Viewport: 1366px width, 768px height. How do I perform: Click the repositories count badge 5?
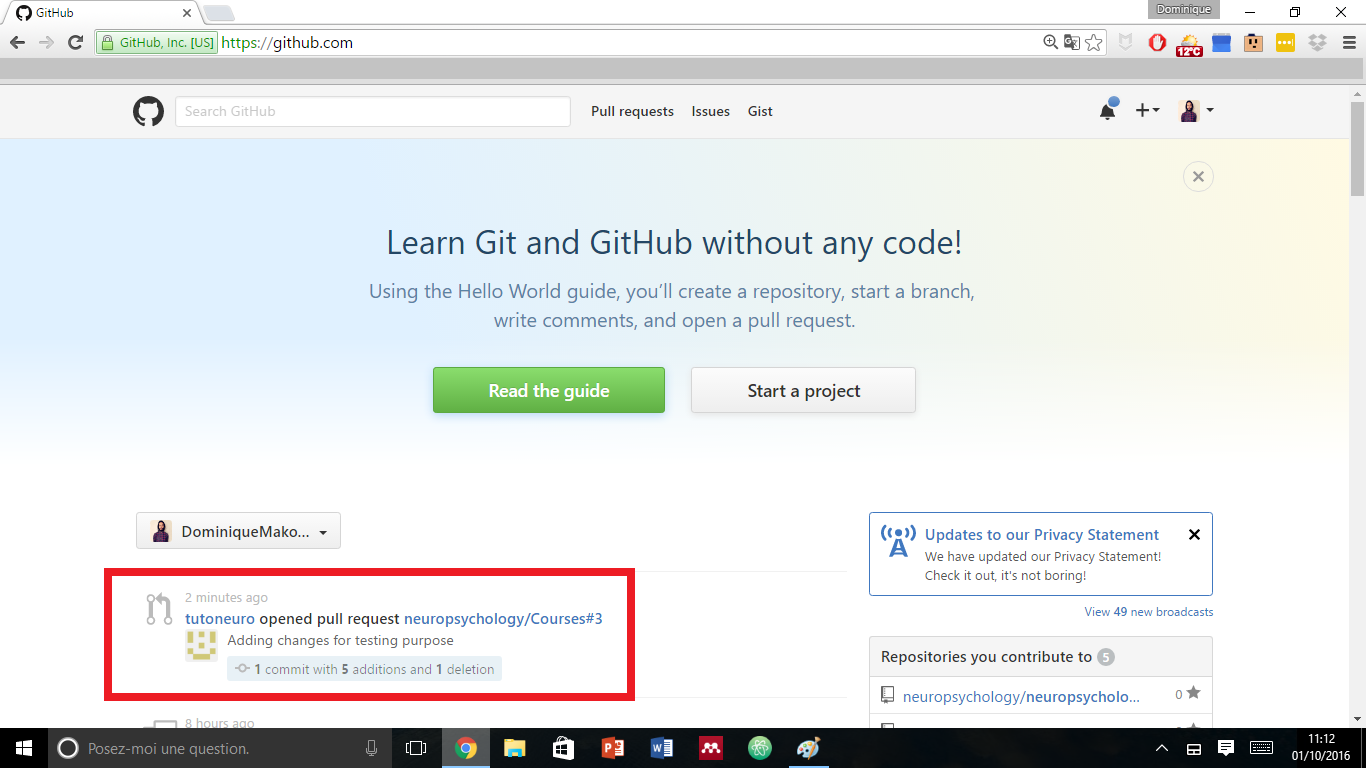1105,657
